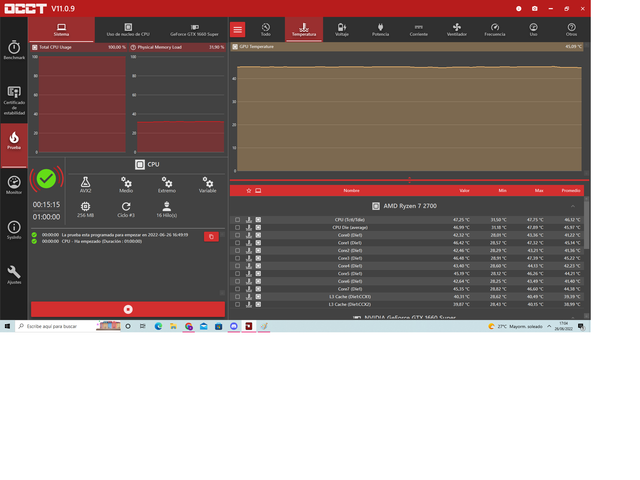Screen dimensions: 640x480
Task: Select the Temperatura sensor tab
Action: (x=304, y=29)
